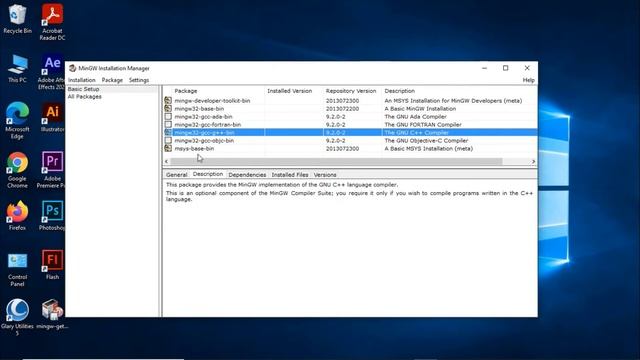Viewport: 640px width, 360px height.
Task: Select the mingw-get desktop shortcut
Action: [x=52, y=314]
